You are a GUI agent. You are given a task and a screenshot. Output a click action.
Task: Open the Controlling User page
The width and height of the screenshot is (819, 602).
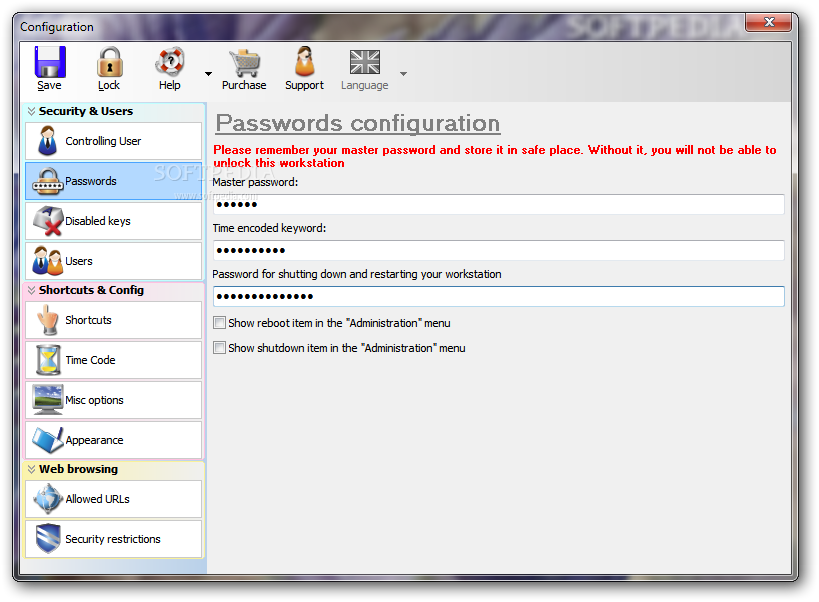113,141
